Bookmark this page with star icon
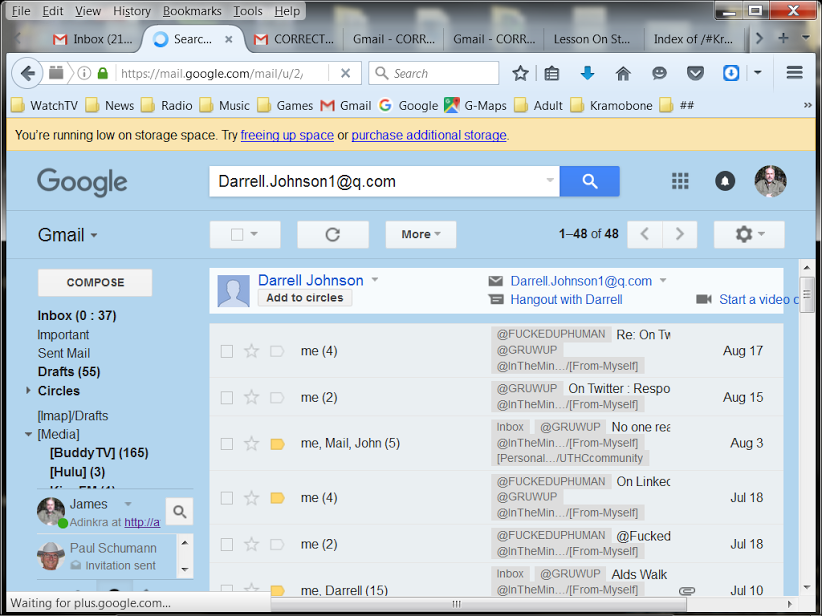The image size is (822, 616). click(x=520, y=73)
